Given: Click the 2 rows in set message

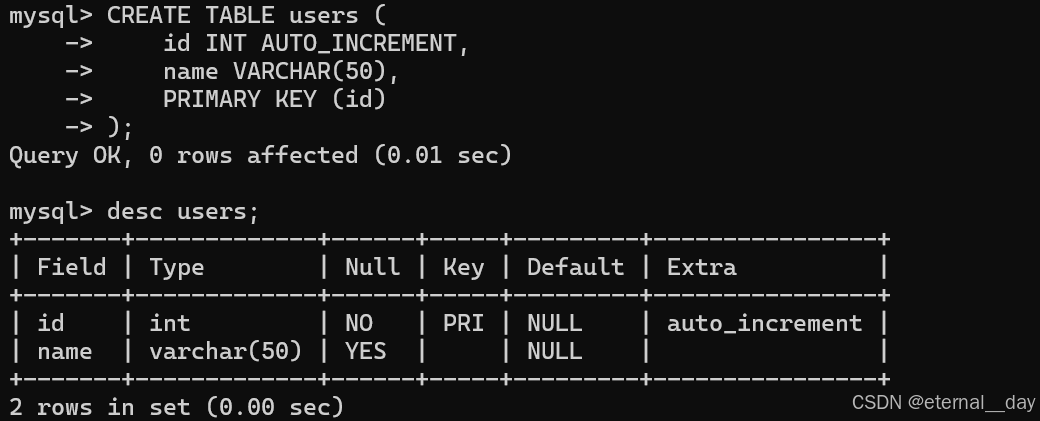Looking at the screenshot, I should 176,406.
